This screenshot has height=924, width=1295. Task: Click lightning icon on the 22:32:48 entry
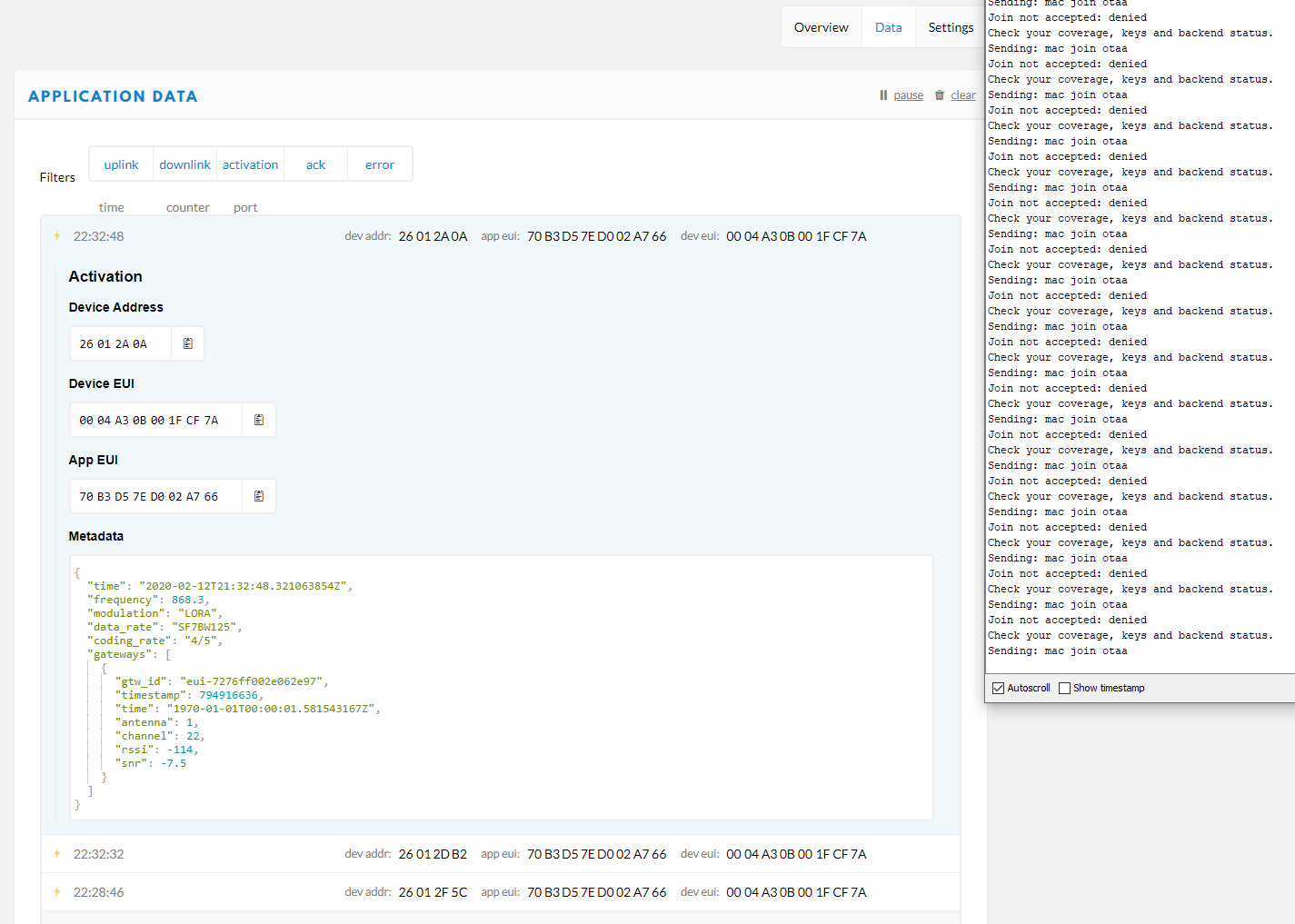coord(57,236)
